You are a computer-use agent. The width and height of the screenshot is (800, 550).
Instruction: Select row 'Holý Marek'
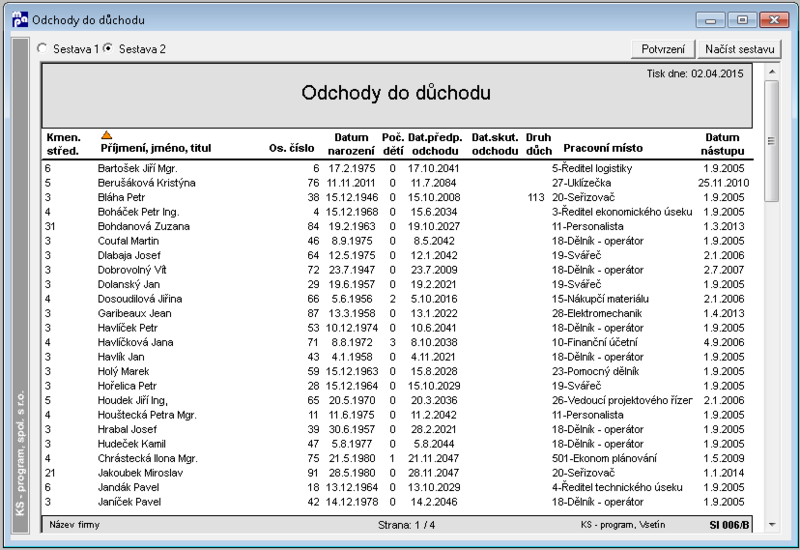397,371
